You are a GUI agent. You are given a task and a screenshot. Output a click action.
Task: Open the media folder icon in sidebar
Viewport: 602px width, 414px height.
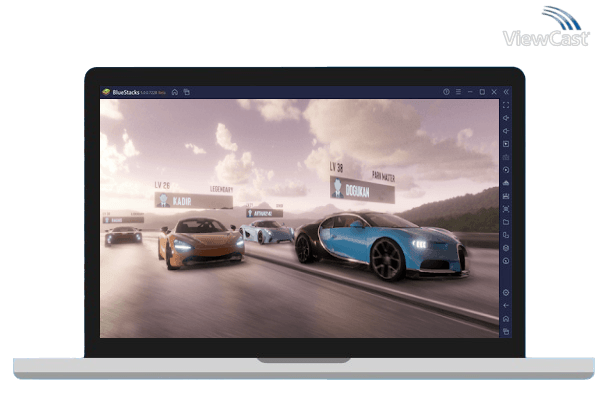(x=506, y=222)
